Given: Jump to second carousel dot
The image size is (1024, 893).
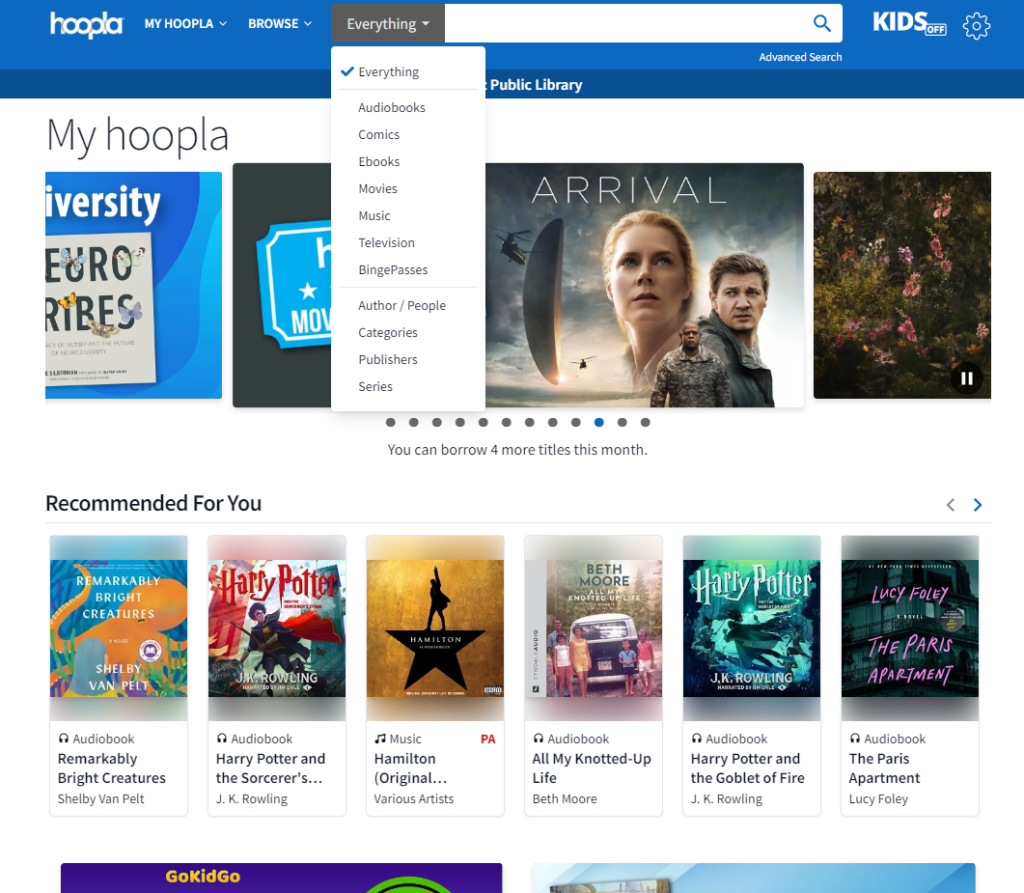Looking at the screenshot, I should click(x=413, y=423).
